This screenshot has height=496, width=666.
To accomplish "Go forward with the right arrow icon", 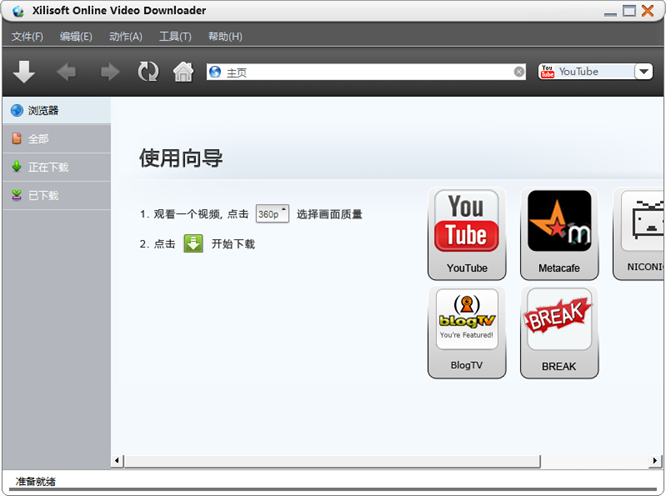I will [110, 72].
